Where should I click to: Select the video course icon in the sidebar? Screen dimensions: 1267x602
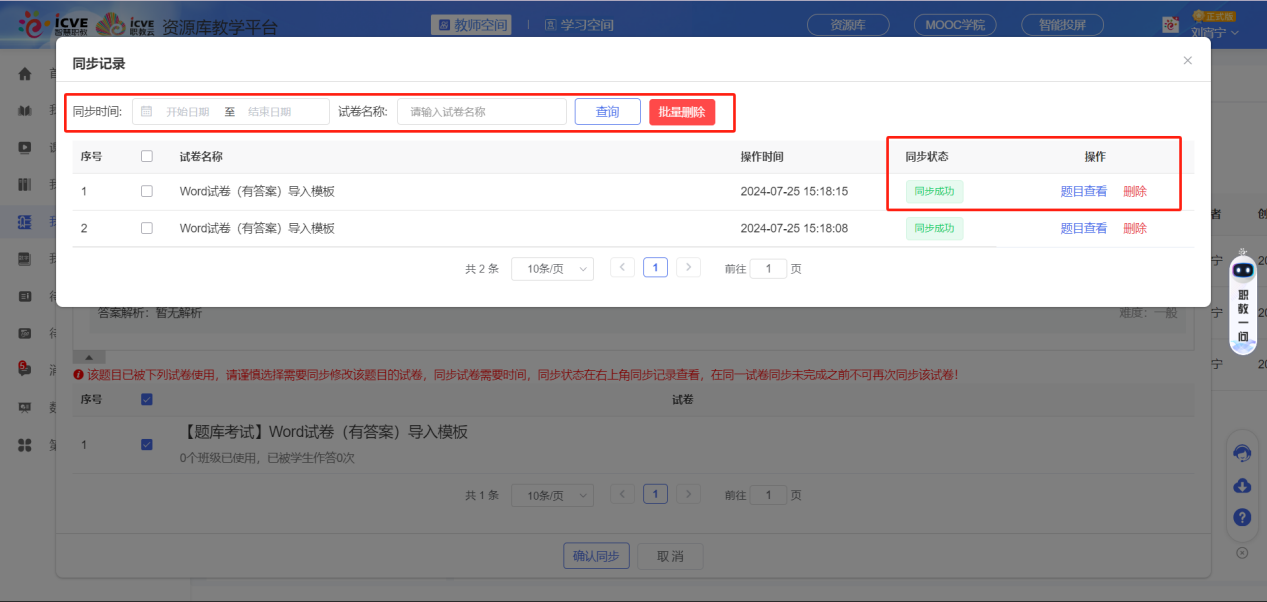coord(24,147)
